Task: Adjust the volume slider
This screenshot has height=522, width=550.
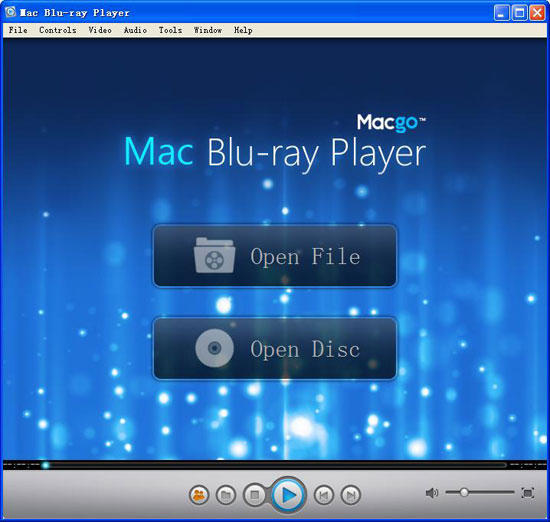Action: coord(479,493)
